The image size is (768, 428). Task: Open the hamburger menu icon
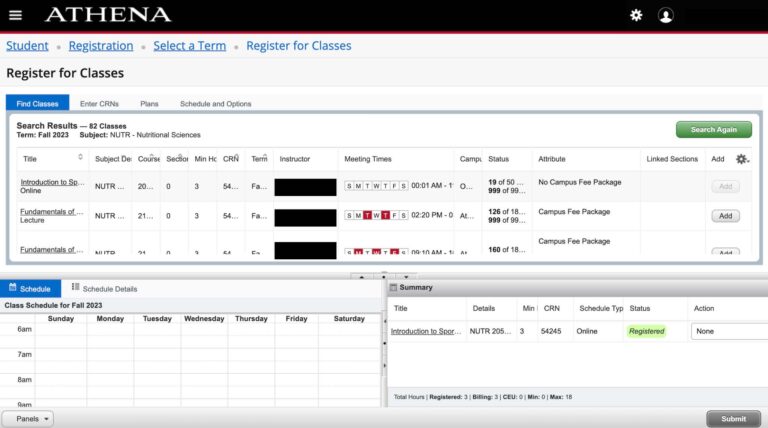click(x=15, y=15)
